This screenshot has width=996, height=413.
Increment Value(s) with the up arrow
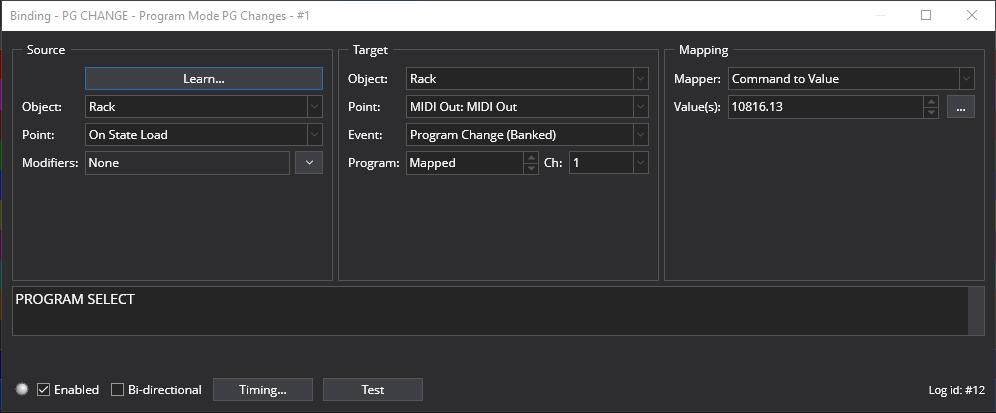point(931,101)
